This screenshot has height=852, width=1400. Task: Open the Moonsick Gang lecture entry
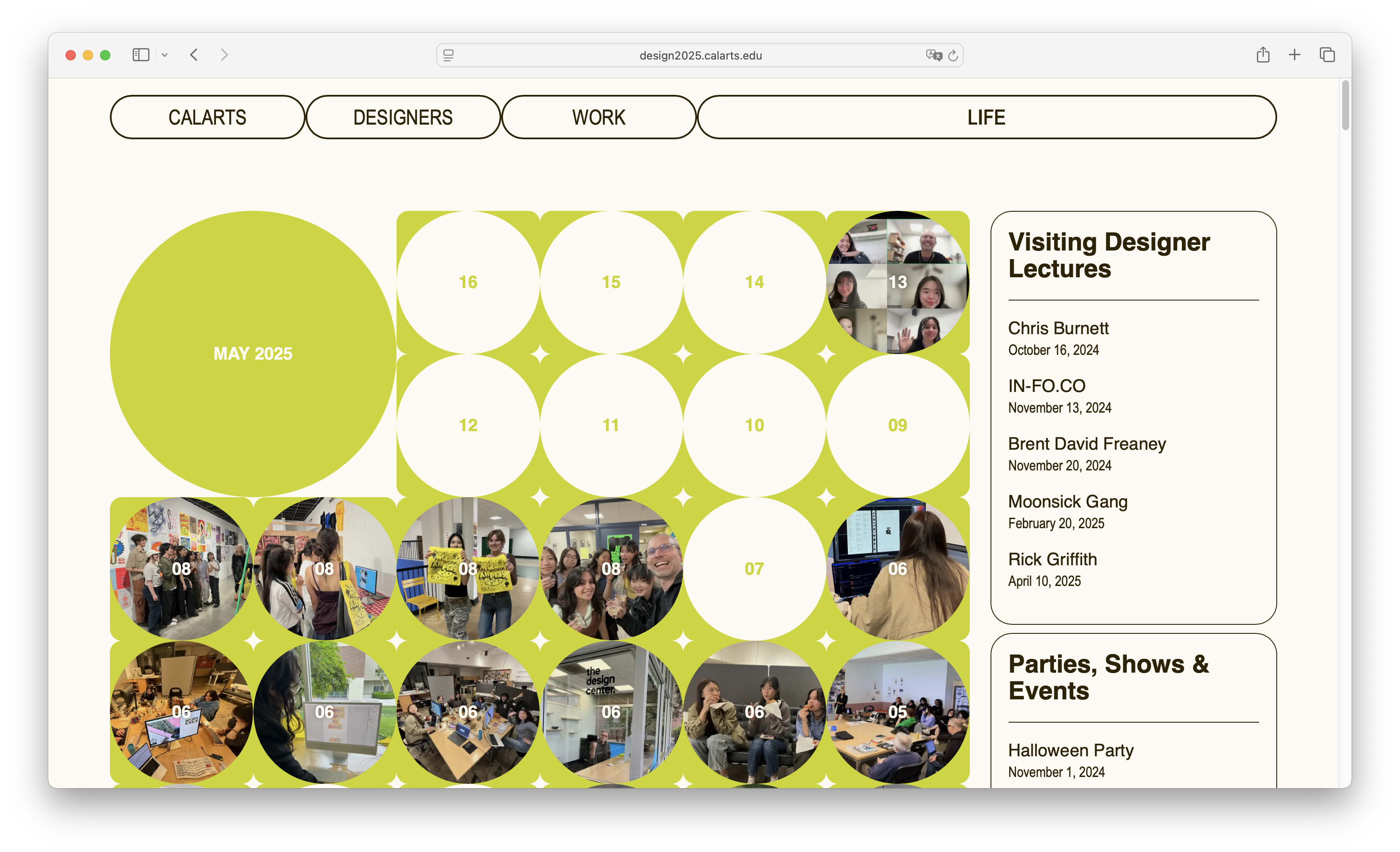[x=1067, y=501]
